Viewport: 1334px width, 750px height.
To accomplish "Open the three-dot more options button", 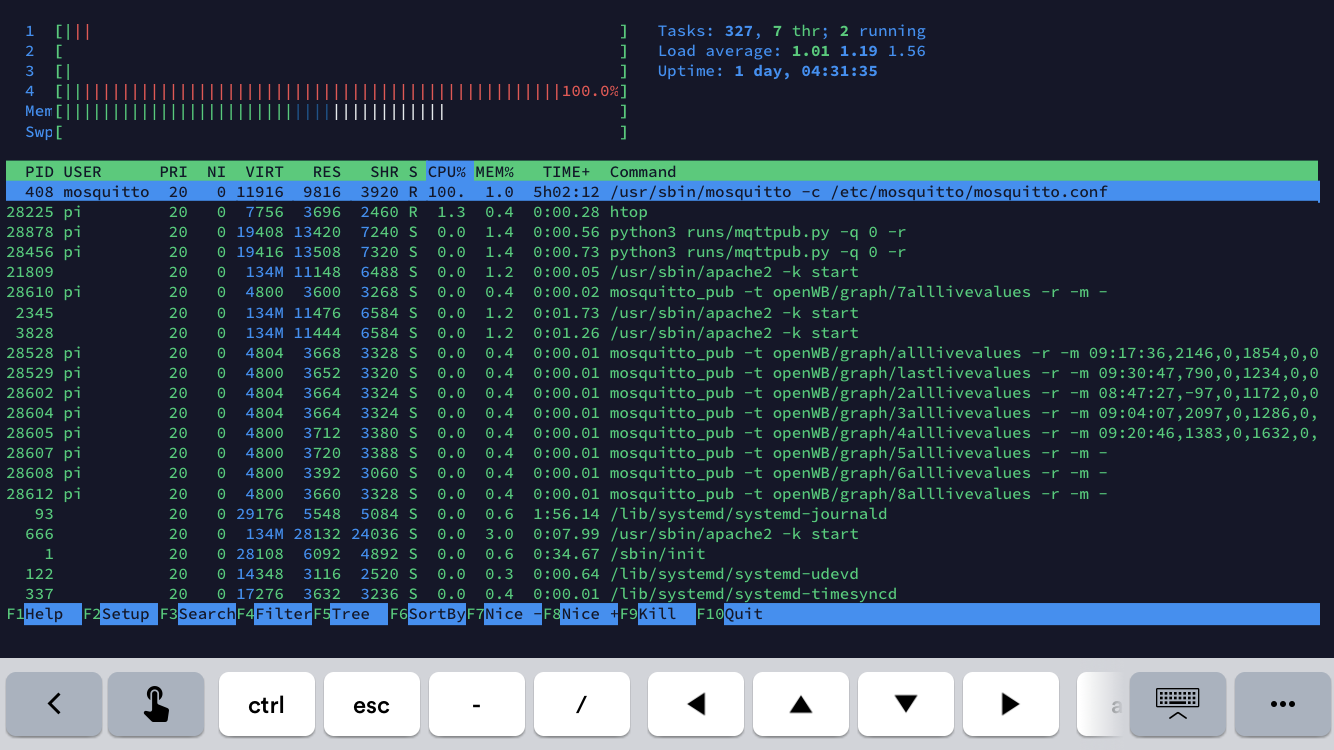I will coord(1282,704).
